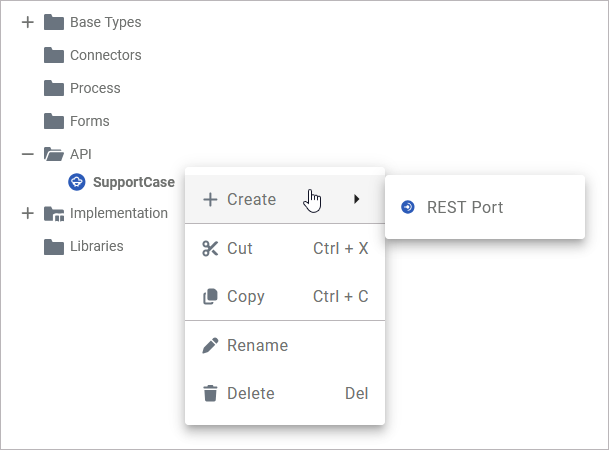Click the trash Delete icon
The height and width of the screenshot is (450, 609).
[210, 394]
